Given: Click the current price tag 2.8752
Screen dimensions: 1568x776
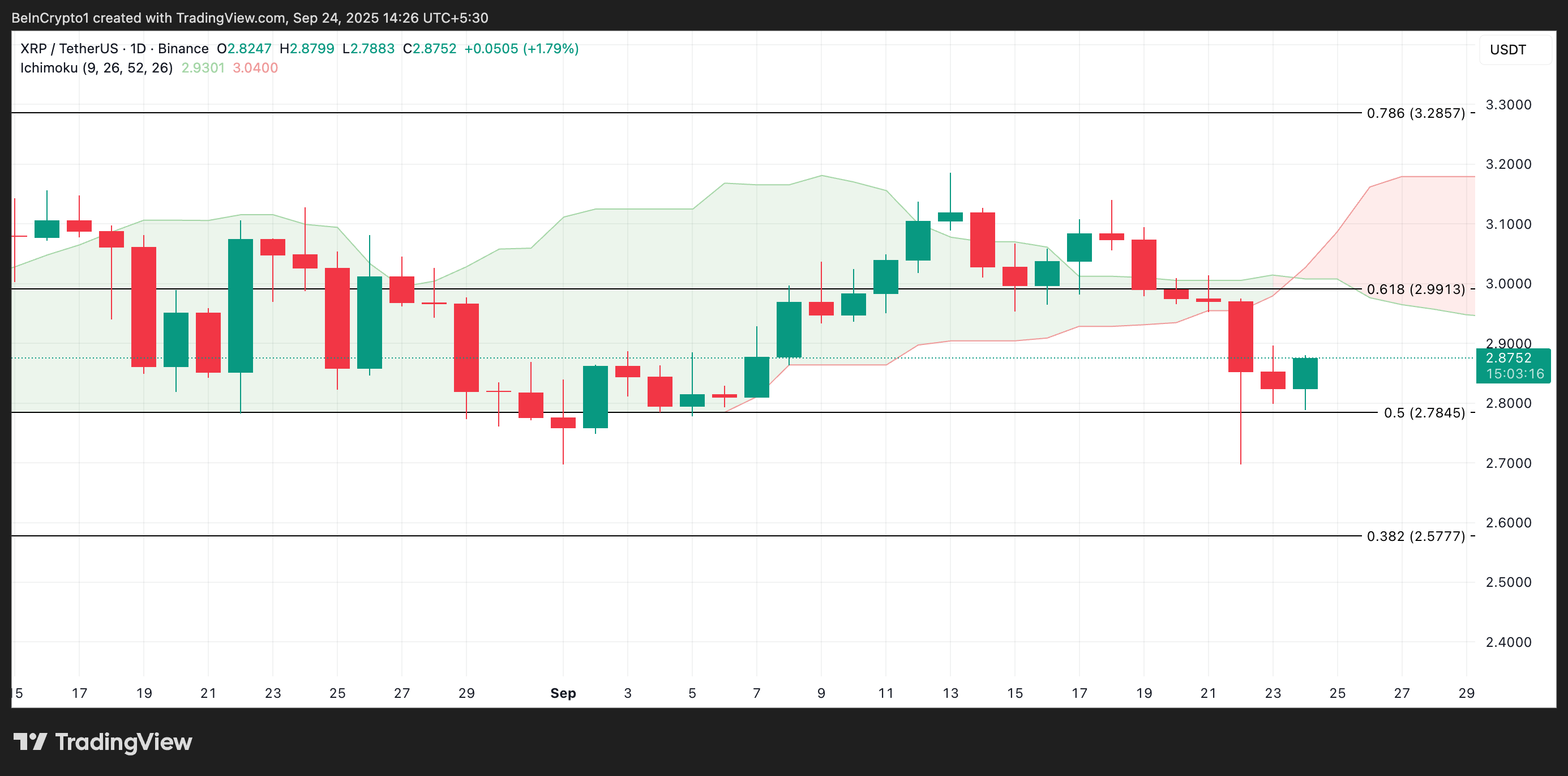Looking at the screenshot, I should (x=1508, y=358).
